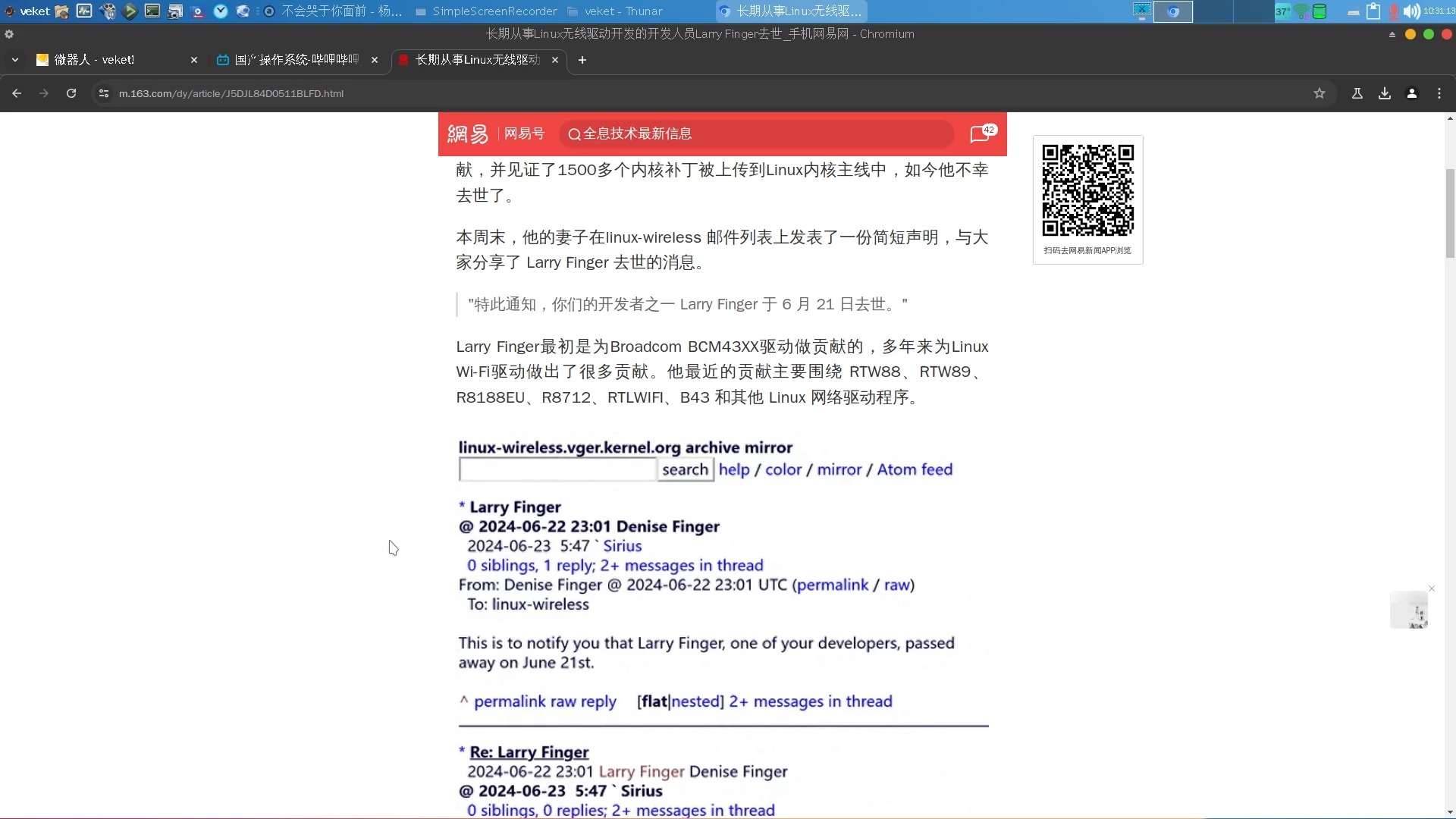Open the Chromium three-dot menu
The height and width of the screenshot is (819, 1456).
click(x=1439, y=93)
